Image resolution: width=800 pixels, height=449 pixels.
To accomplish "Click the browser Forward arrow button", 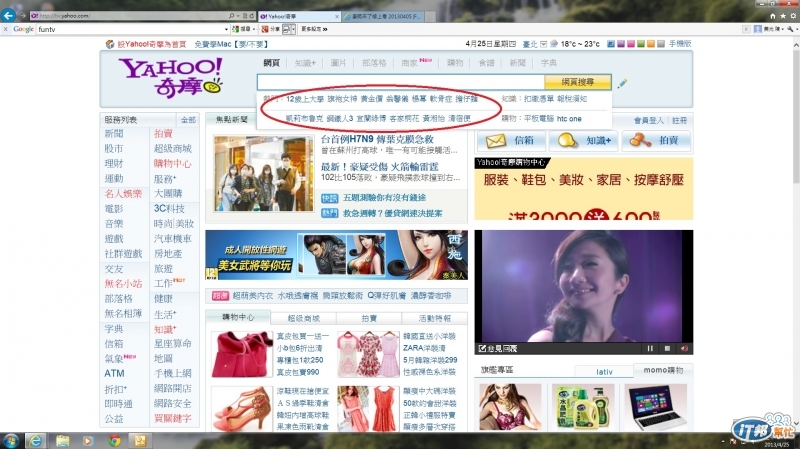I will (23, 16).
